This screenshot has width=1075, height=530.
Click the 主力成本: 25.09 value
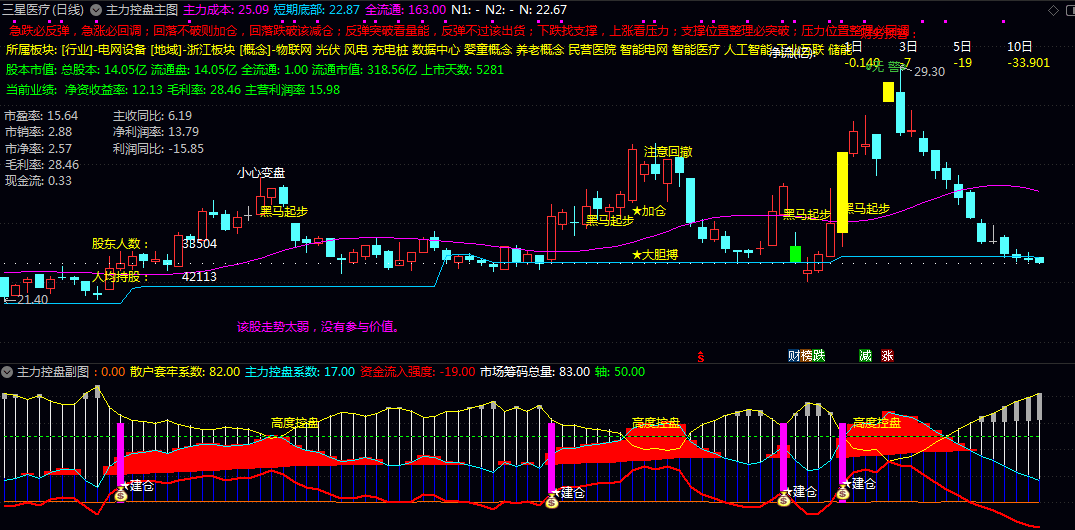click(225, 10)
